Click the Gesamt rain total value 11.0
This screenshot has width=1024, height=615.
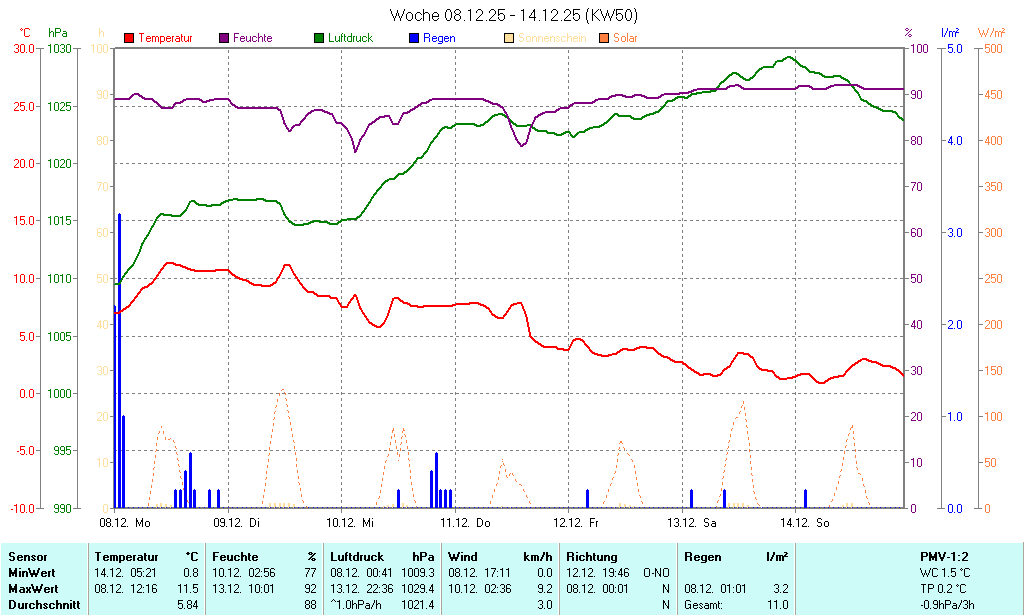777,605
